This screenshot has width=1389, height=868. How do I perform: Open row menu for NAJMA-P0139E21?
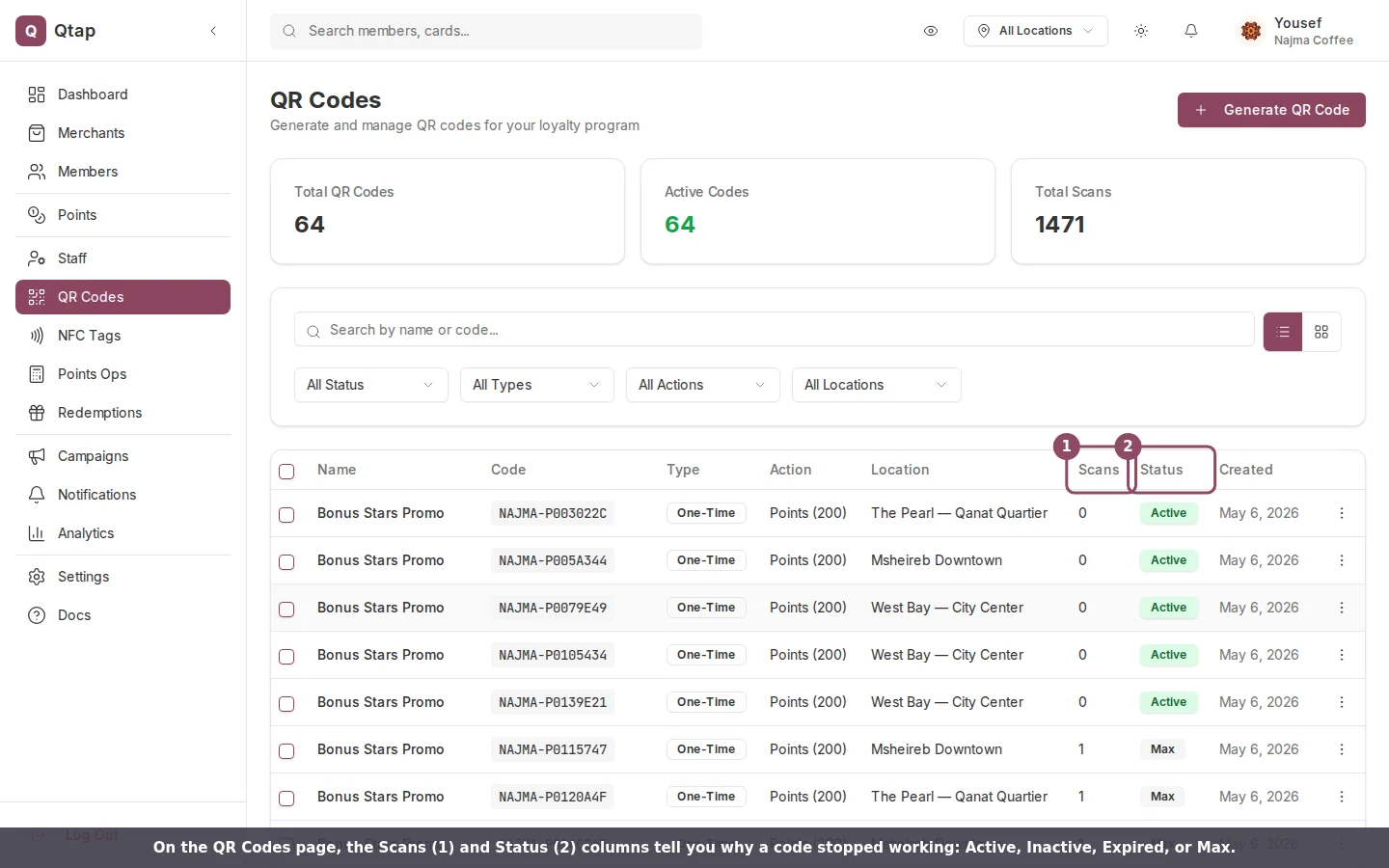pyautogui.click(x=1342, y=702)
